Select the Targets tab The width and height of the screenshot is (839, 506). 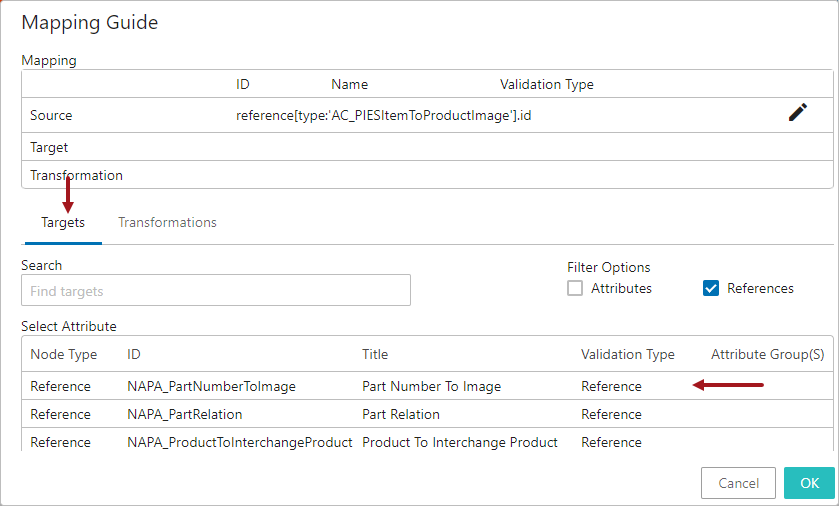pos(63,223)
